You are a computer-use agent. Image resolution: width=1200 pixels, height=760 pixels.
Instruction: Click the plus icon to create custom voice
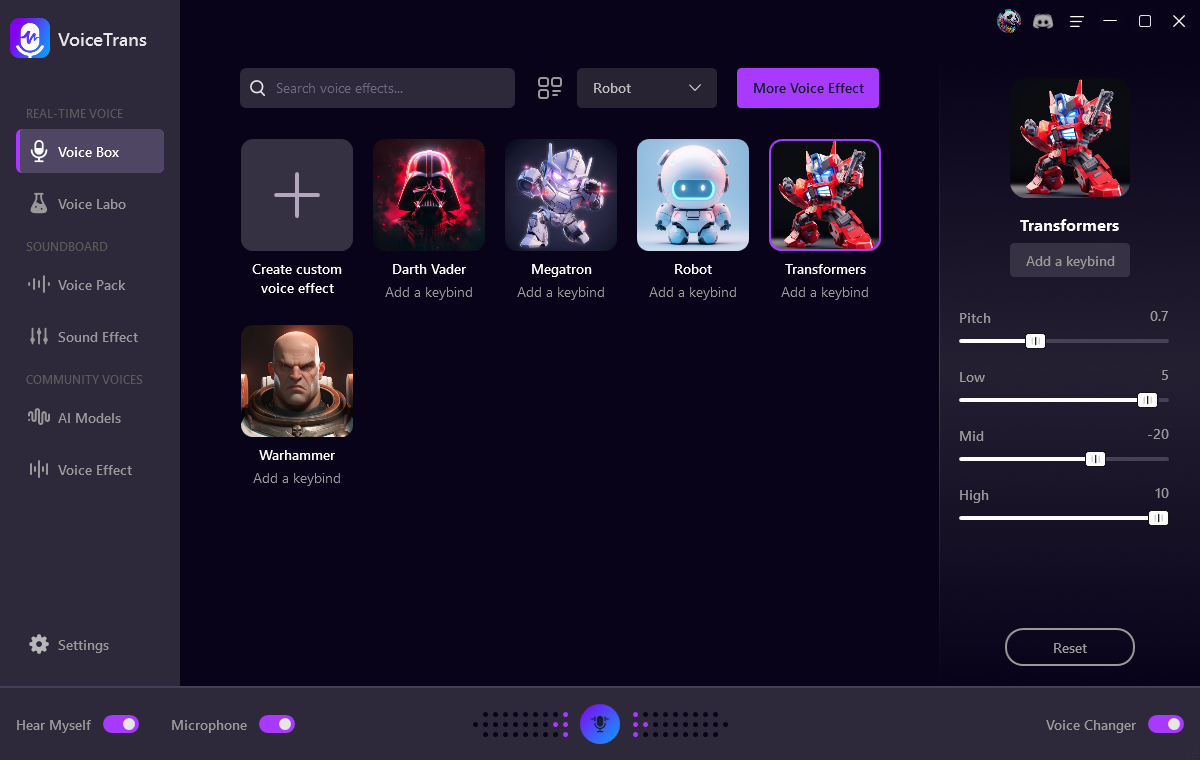(297, 195)
